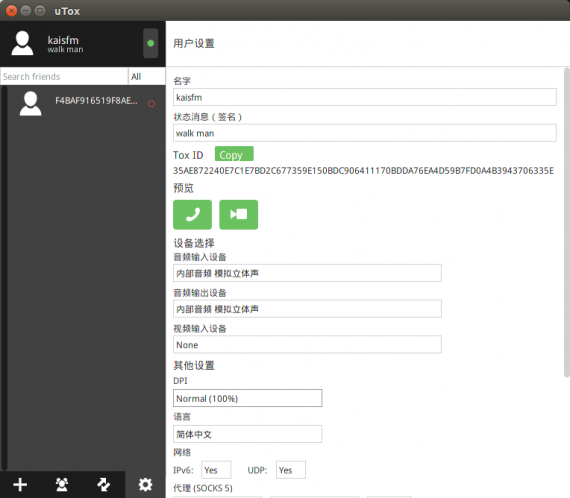Start the audio call preview button
This screenshot has height=498, width=570.
click(x=192, y=214)
